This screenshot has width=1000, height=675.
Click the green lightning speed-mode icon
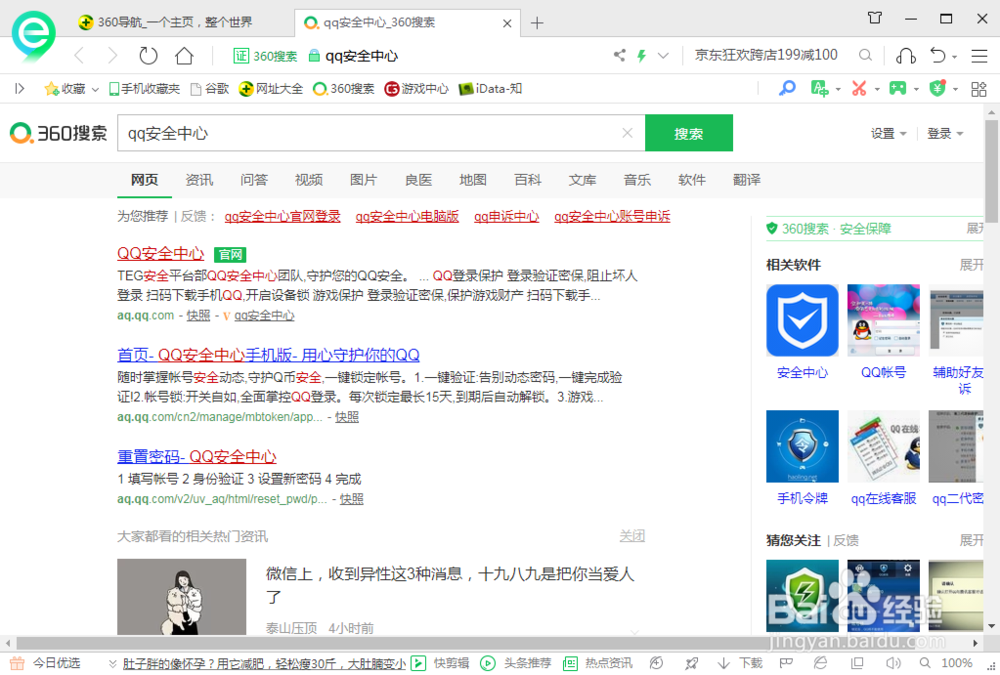[x=642, y=56]
